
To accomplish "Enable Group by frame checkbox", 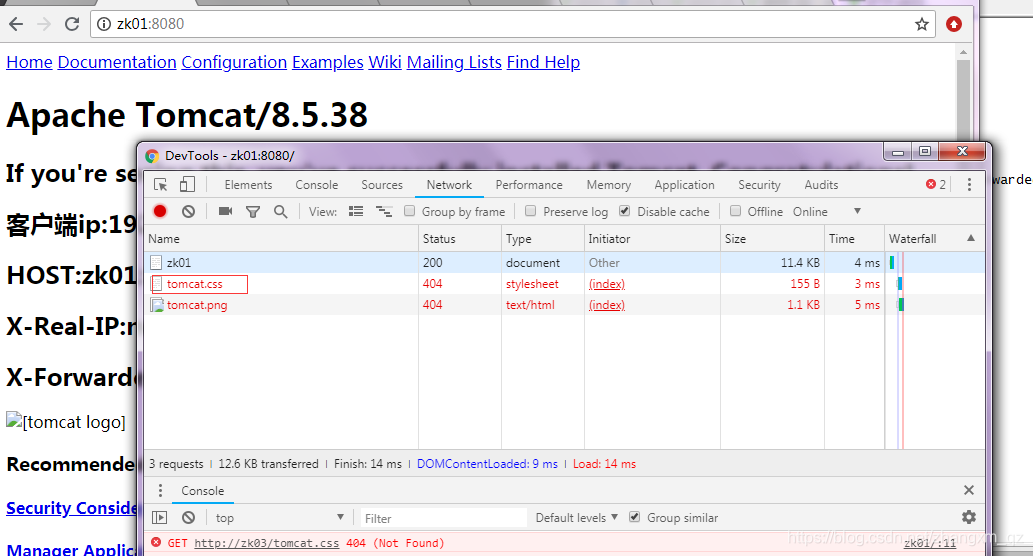I will pyautogui.click(x=410, y=211).
